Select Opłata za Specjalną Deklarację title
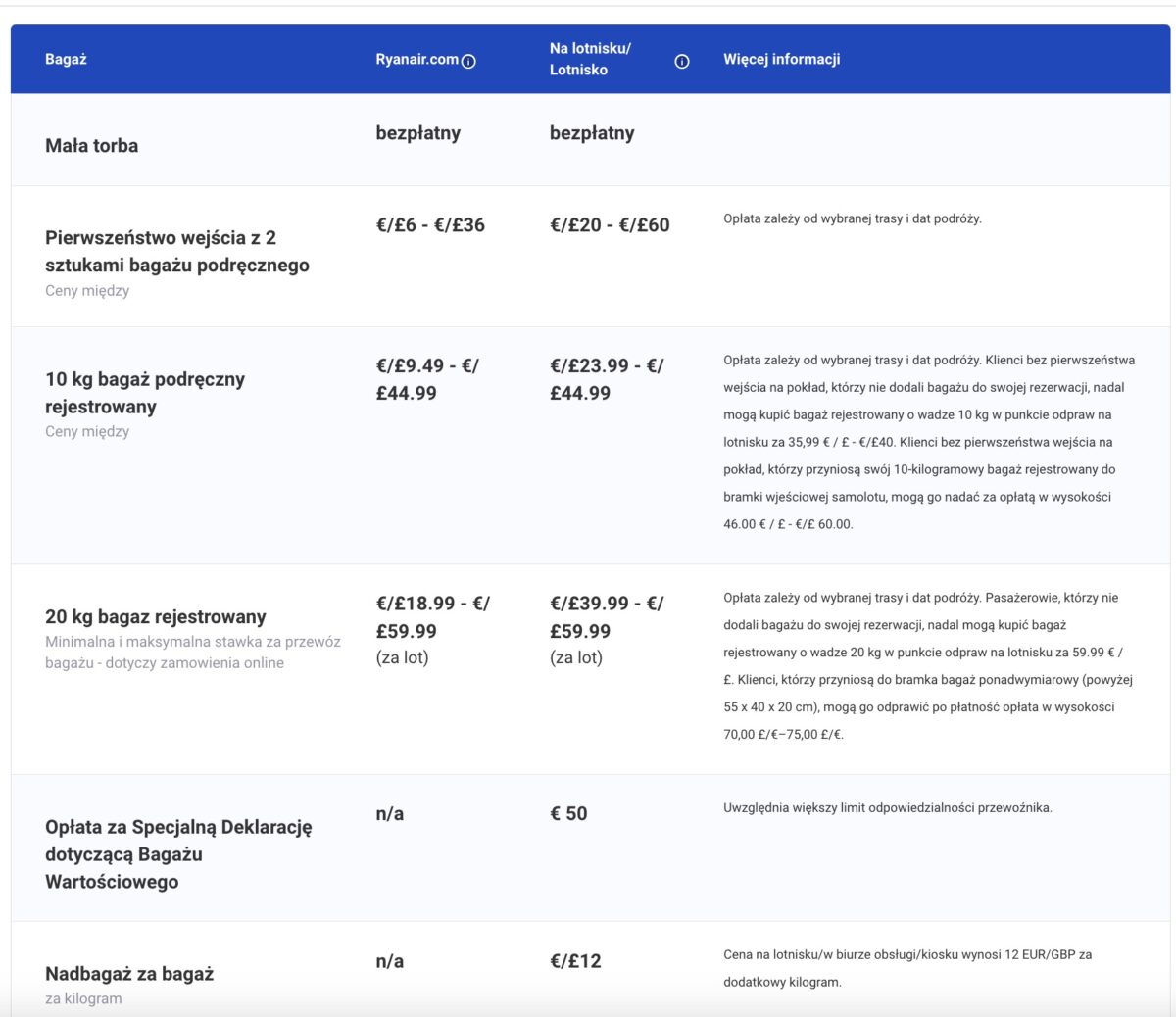 click(x=178, y=854)
